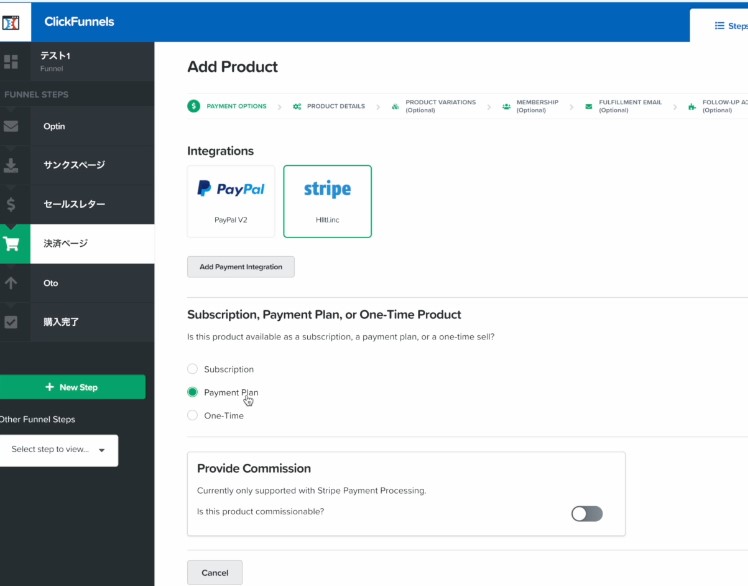Click the dollar icon beside セールスレター
748x586 pixels.
tap(10, 204)
